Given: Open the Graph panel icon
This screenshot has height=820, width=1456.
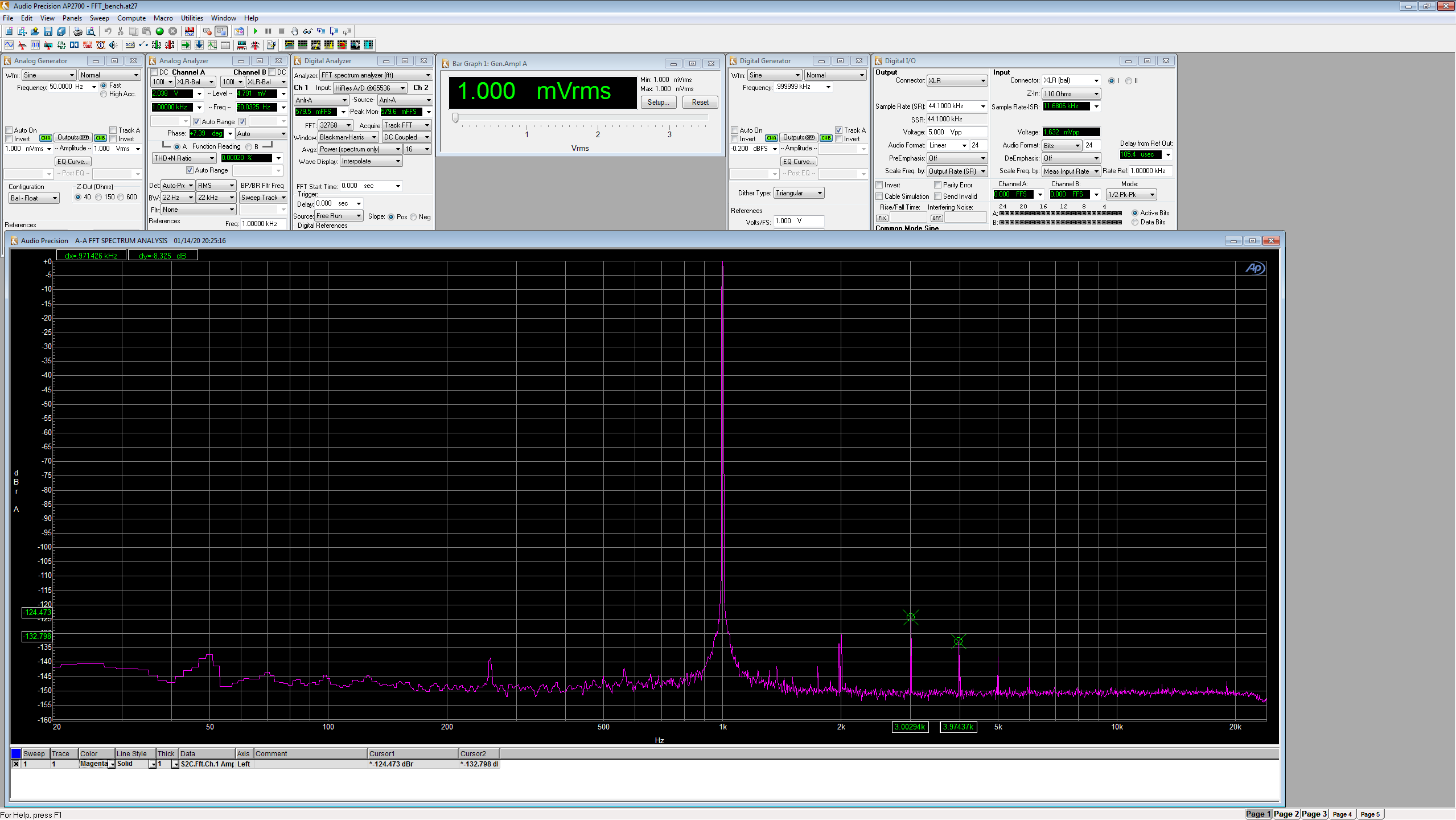Looking at the screenshot, I should (x=212, y=45).
